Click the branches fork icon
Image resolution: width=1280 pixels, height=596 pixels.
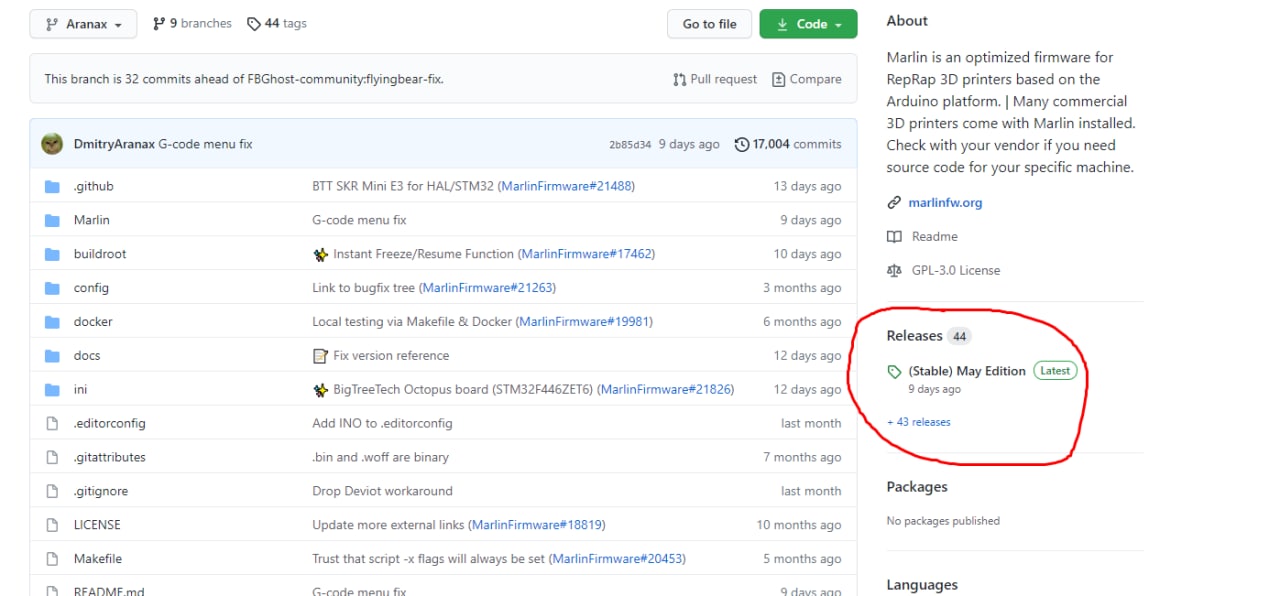click(x=158, y=23)
